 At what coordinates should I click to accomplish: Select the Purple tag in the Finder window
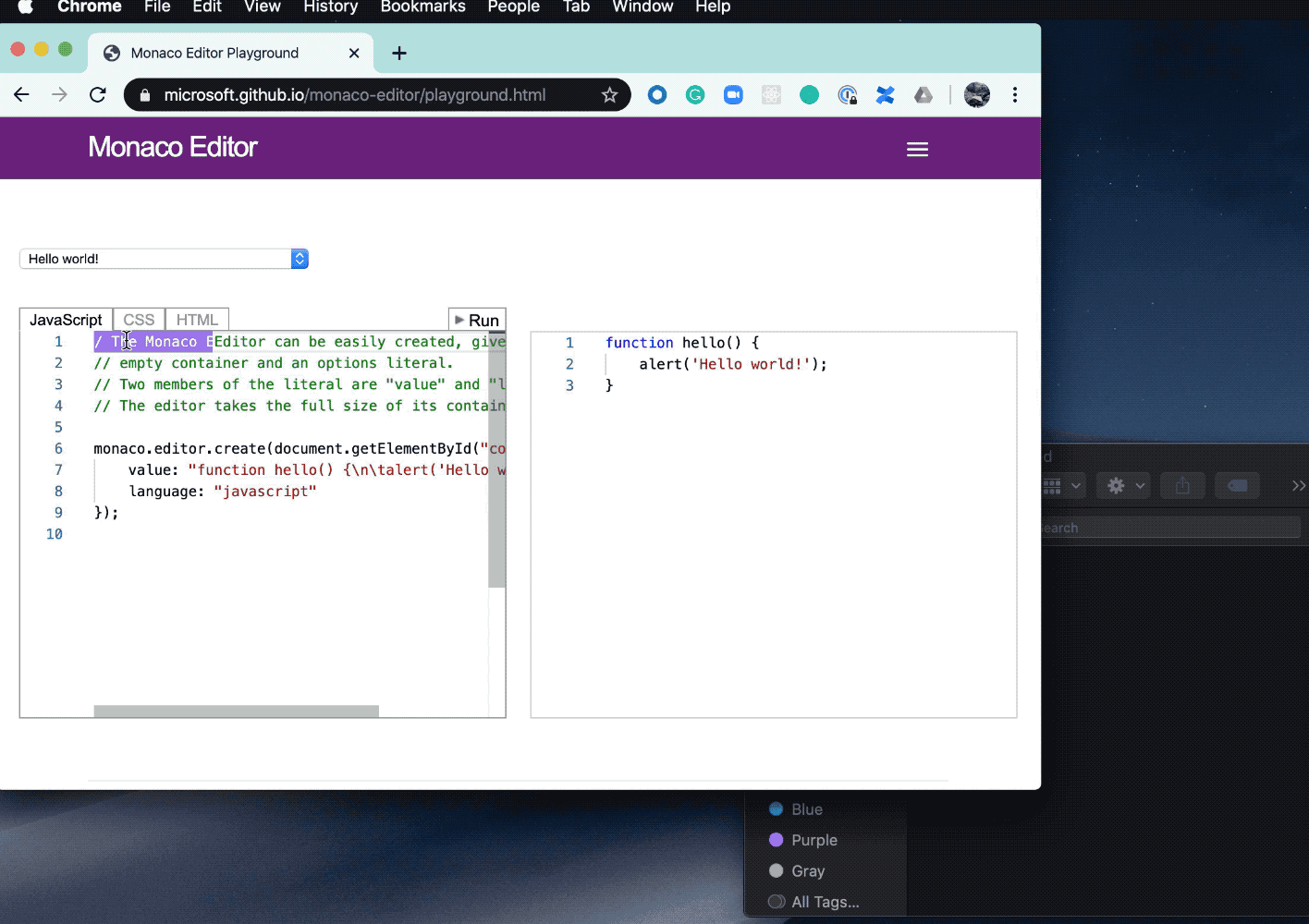coord(803,840)
